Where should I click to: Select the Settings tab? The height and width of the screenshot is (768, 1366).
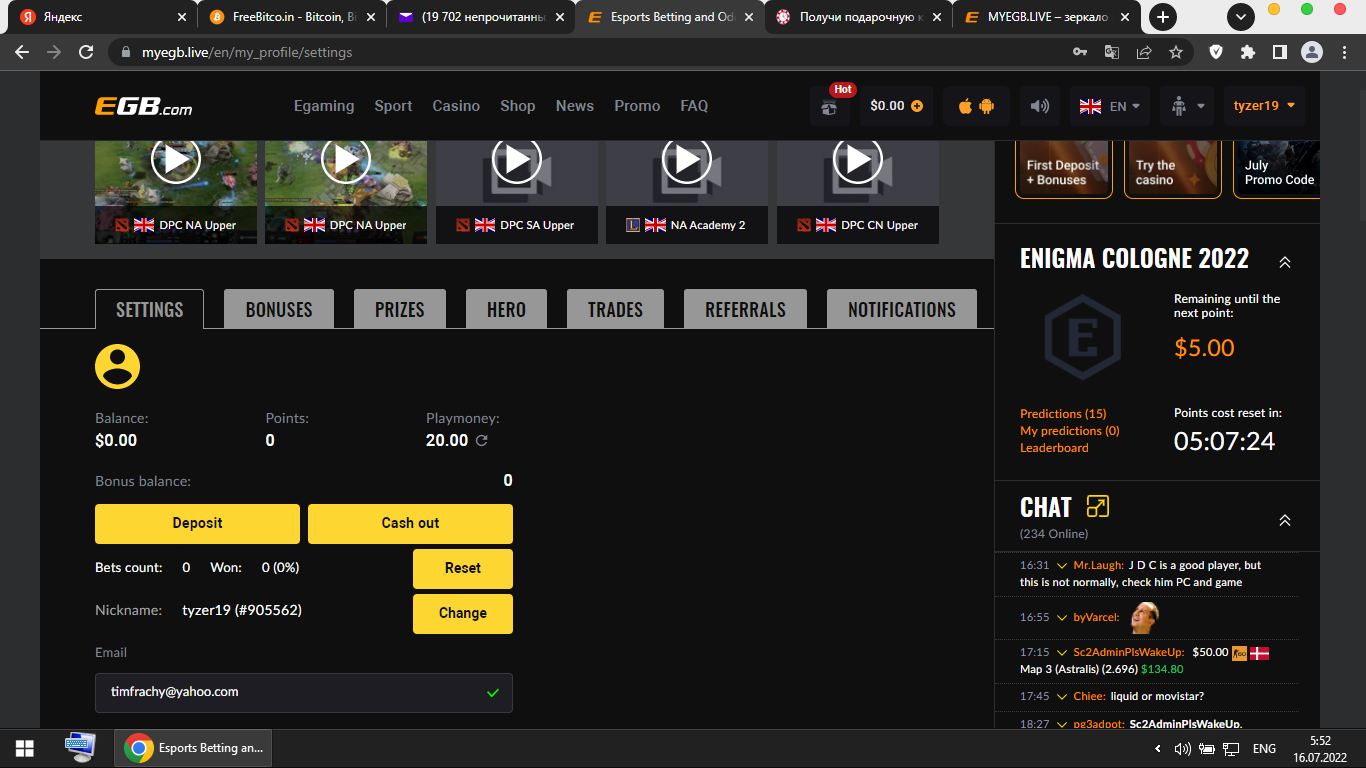pos(149,309)
